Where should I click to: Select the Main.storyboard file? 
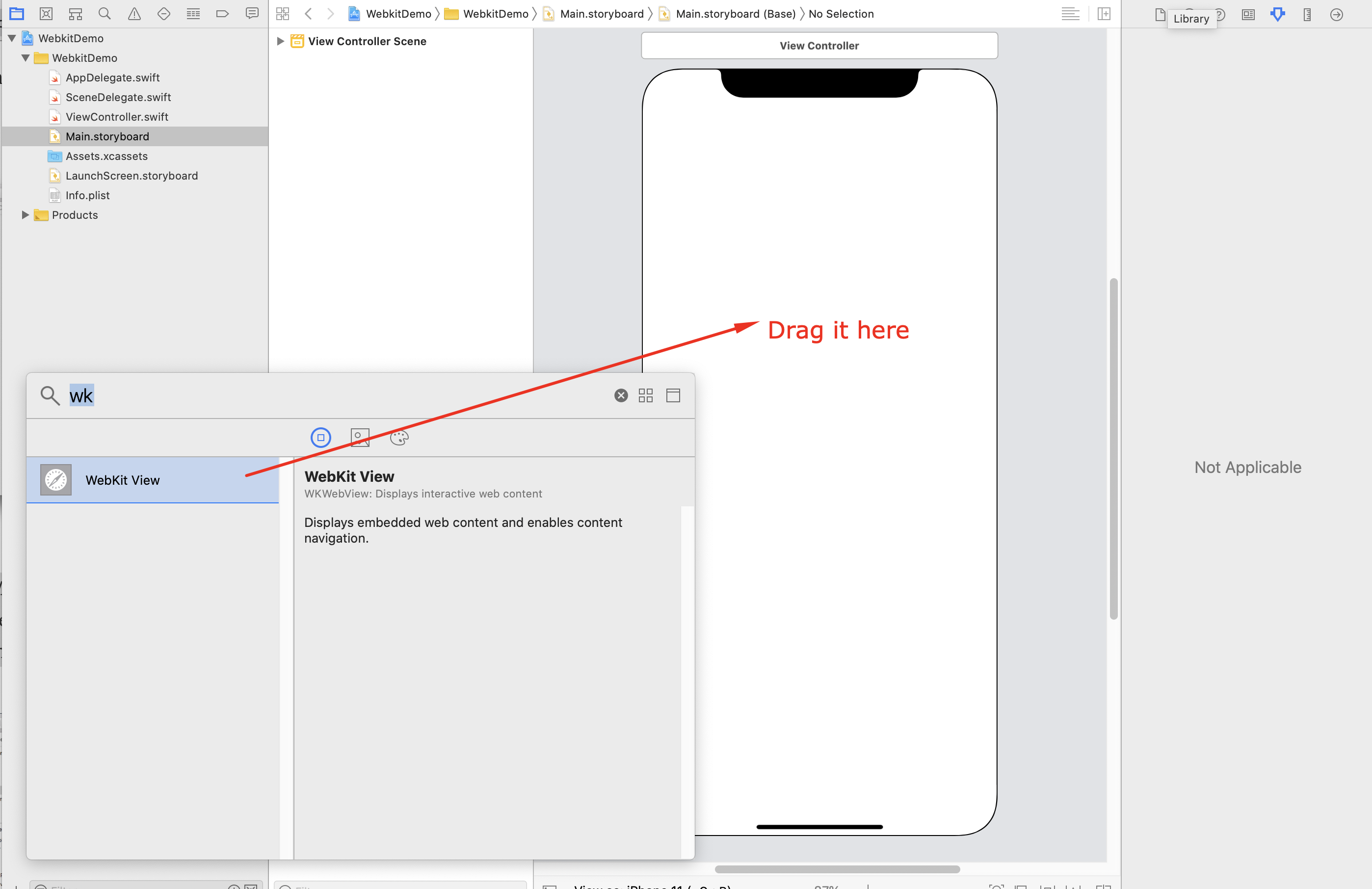point(107,136)
